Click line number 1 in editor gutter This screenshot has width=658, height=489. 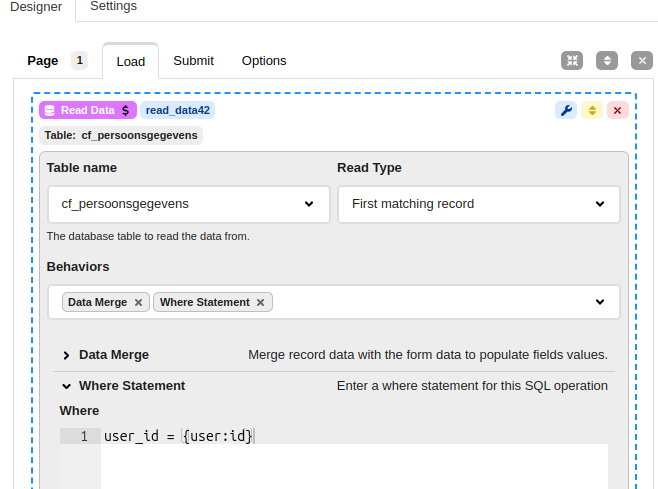click(84, 437)
